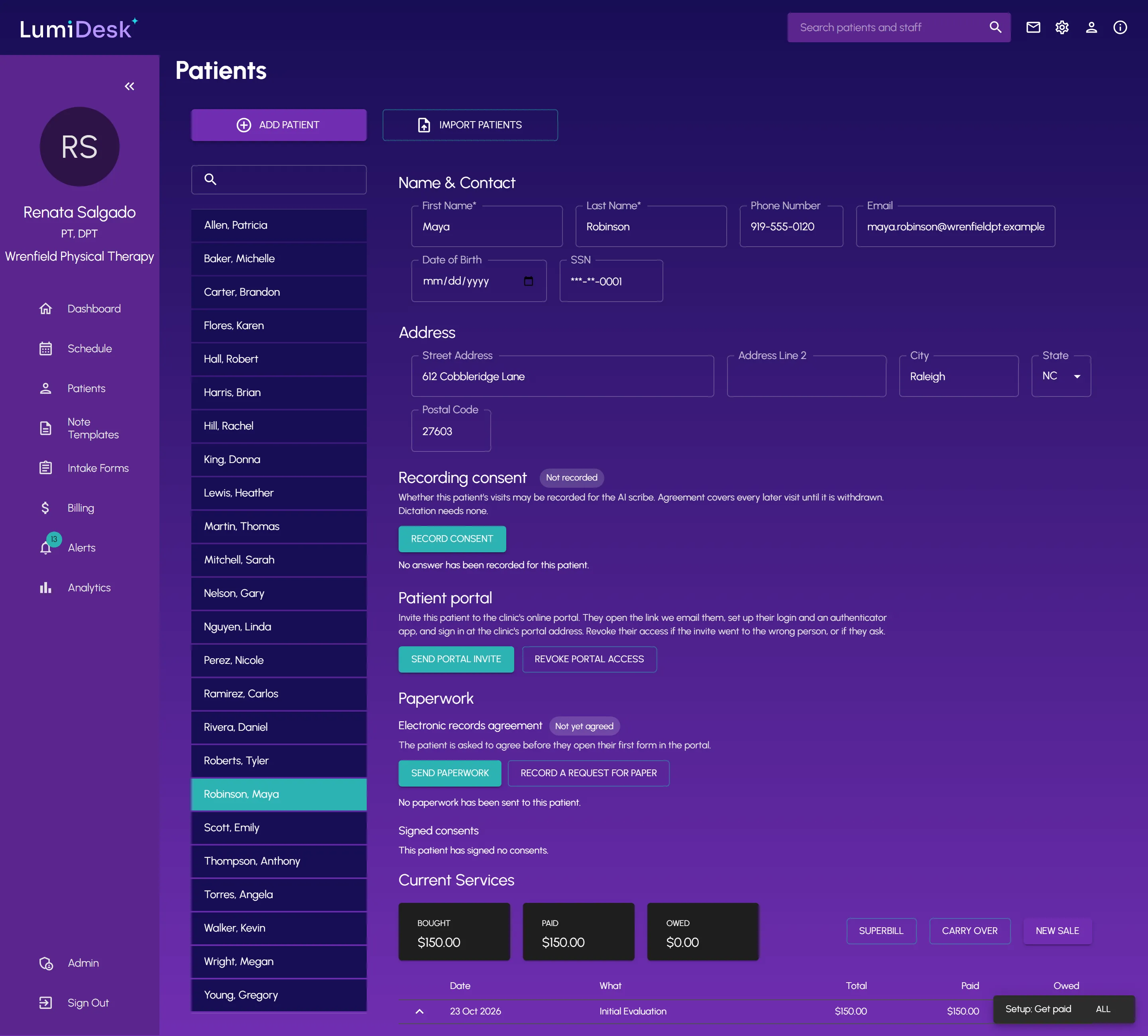Collapse the sidebar with double-chevron icon
This screenshot has height=1036, width=1148.
click(x=129, y=86)
